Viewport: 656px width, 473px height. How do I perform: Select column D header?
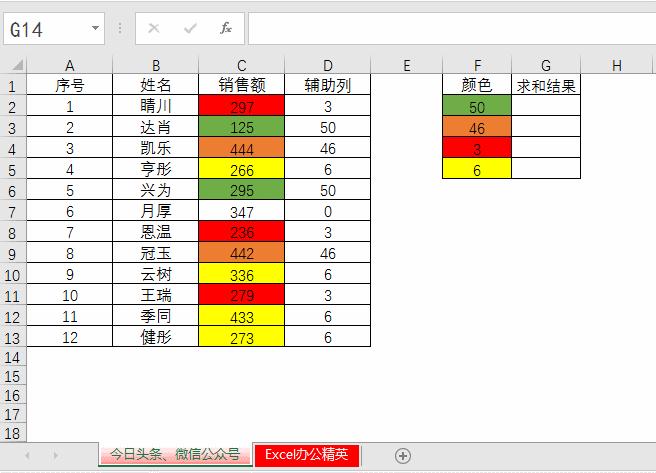coord(328,65)
